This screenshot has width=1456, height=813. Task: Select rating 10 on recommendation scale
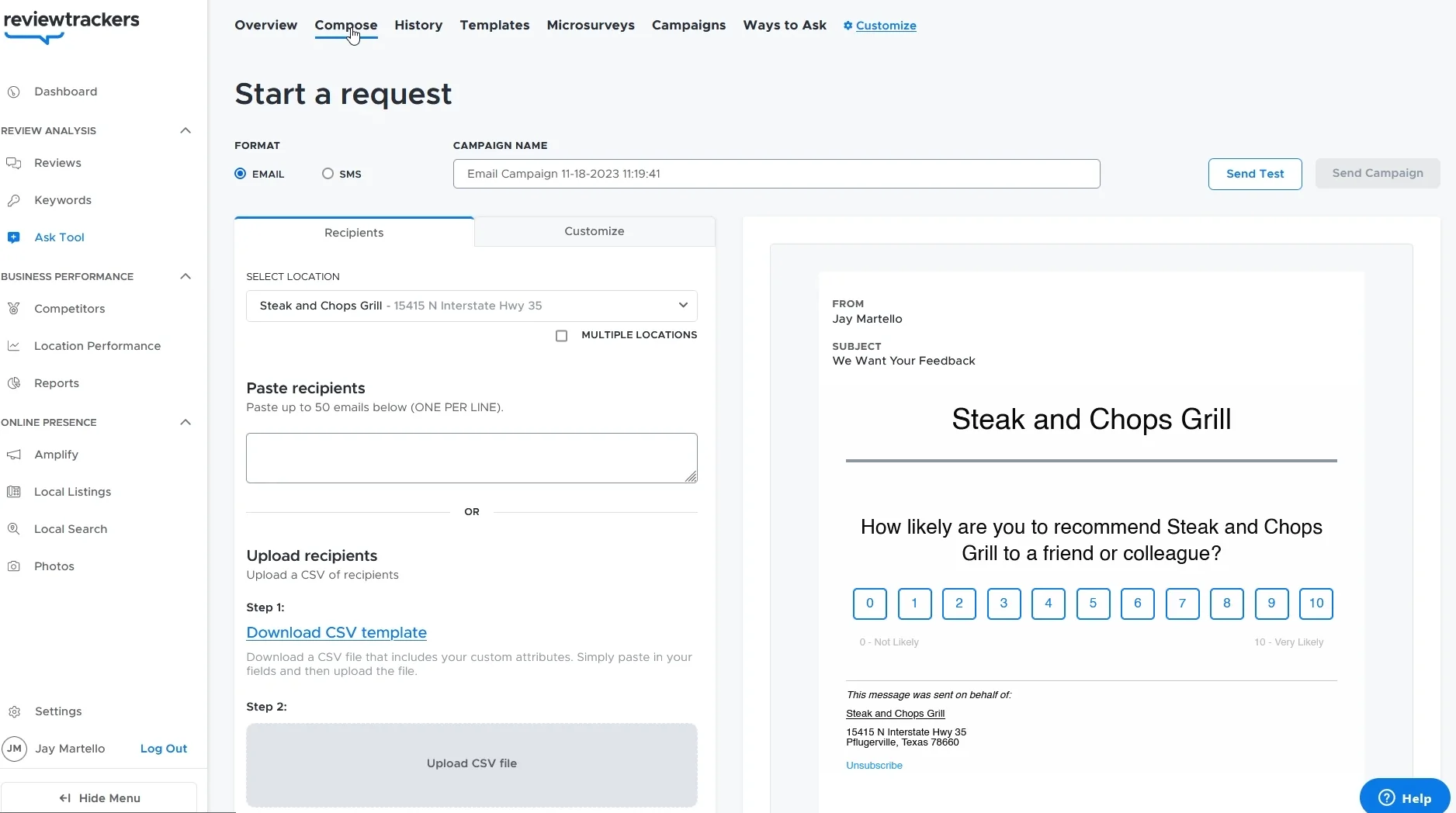coord(1316,604)
